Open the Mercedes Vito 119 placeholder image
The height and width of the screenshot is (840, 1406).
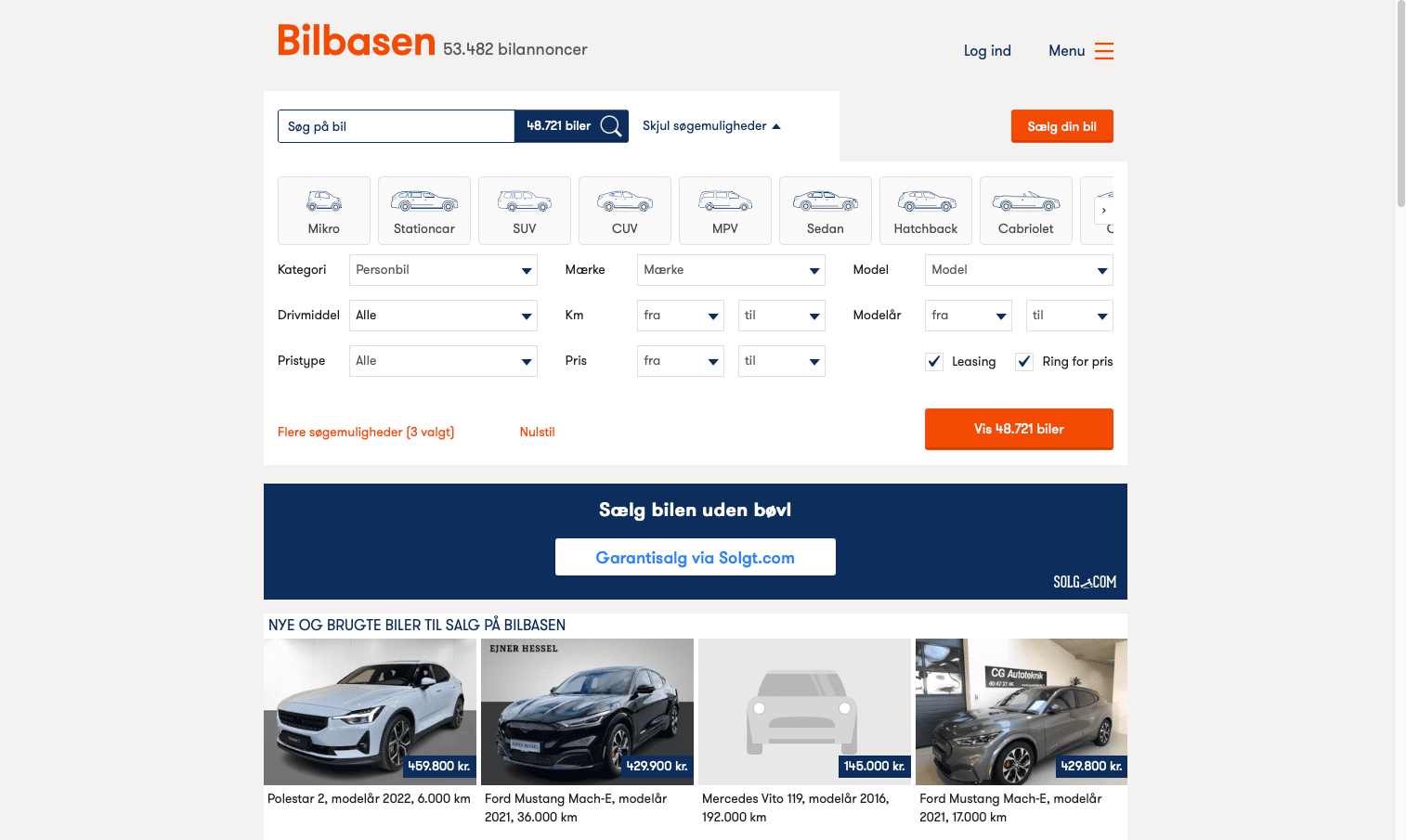tap(804, 712)
